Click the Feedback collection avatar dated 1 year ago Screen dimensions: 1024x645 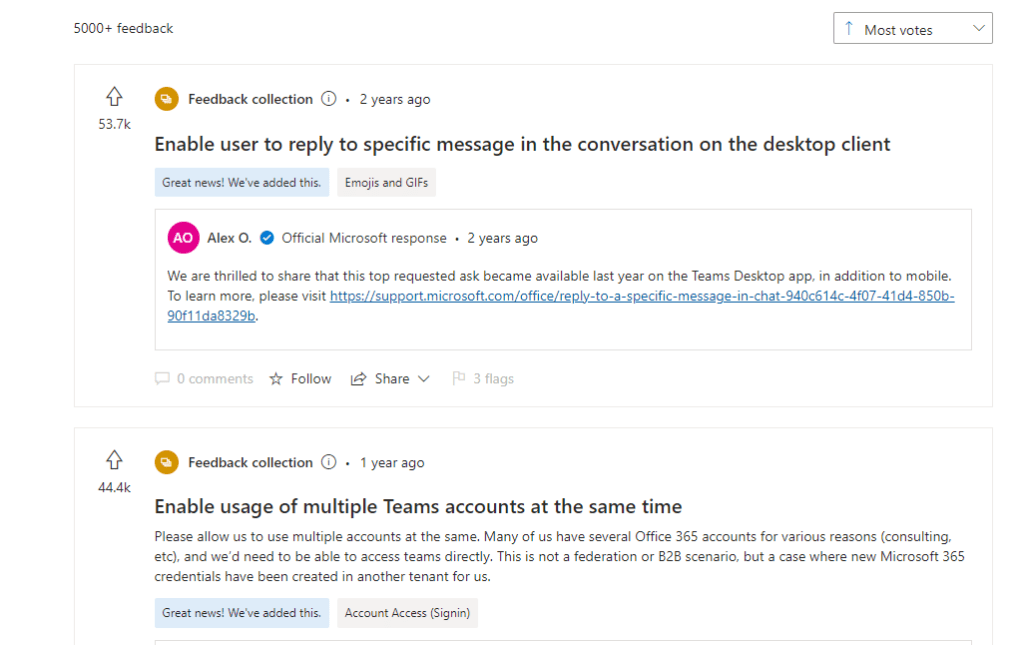point(167,462)
